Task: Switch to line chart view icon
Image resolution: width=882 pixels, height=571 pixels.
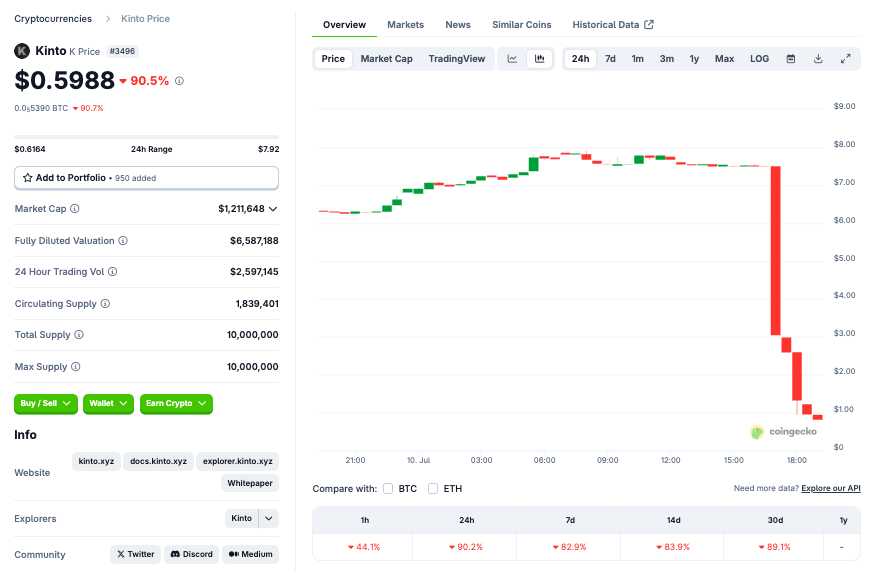Action: tap(512, 59)
